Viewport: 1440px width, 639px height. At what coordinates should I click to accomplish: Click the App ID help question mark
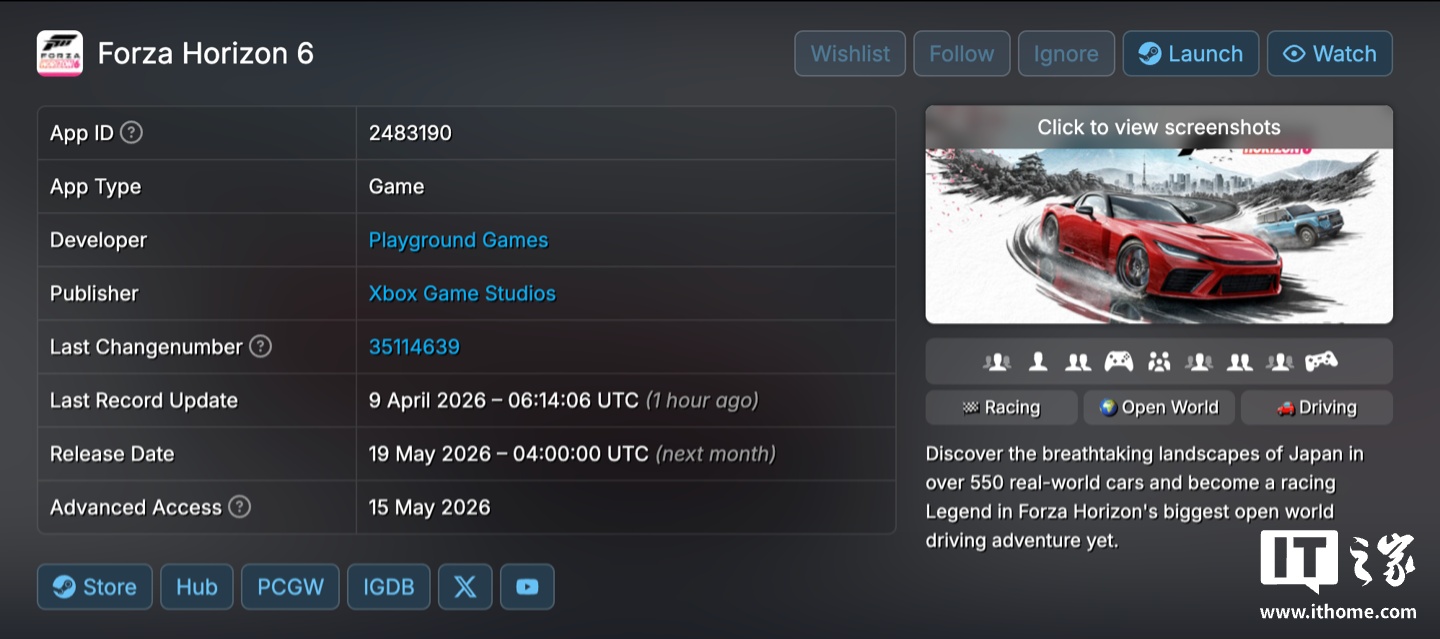click(x=131, y=132)
